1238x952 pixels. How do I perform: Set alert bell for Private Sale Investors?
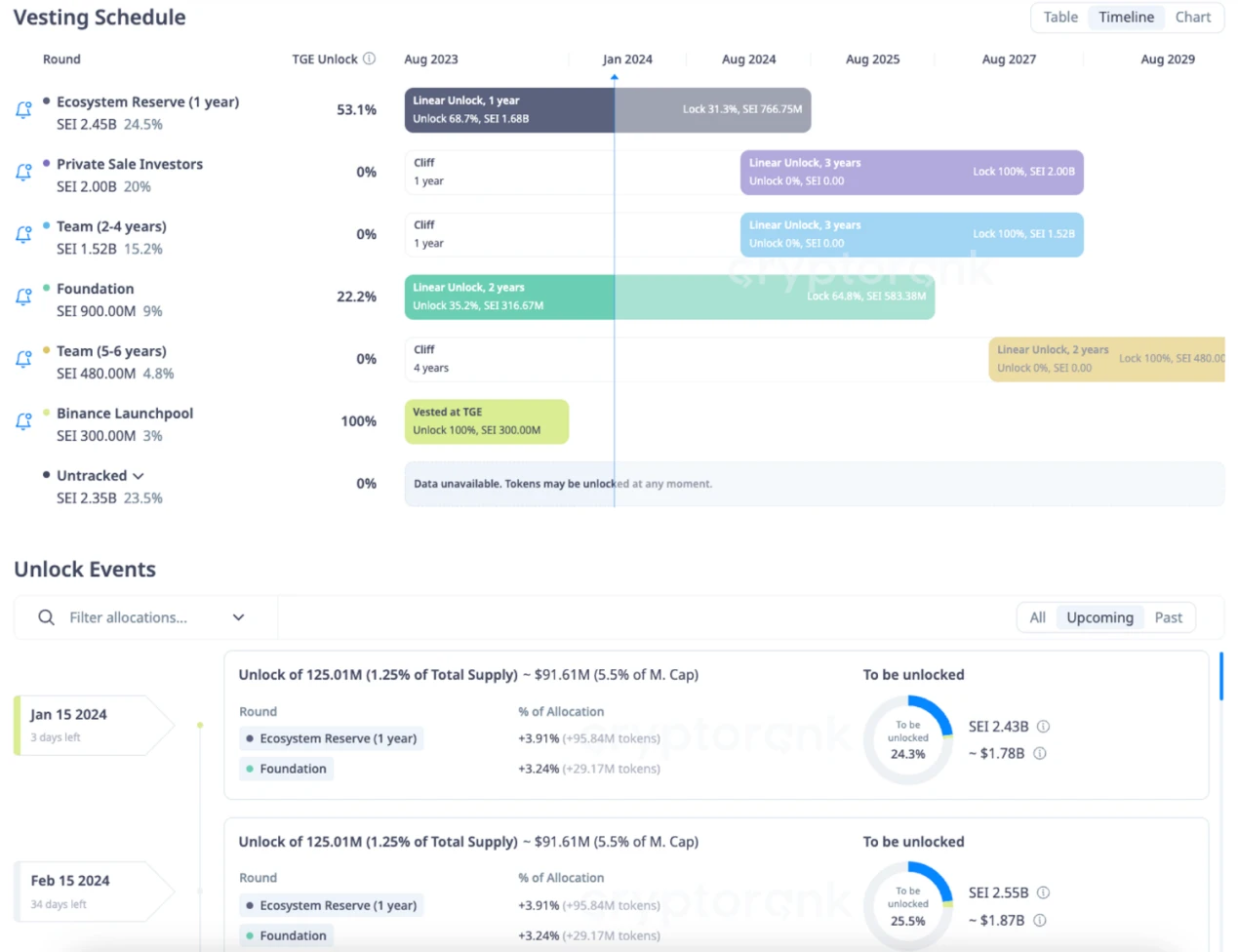pyautogui.click(x=24, y=173)
